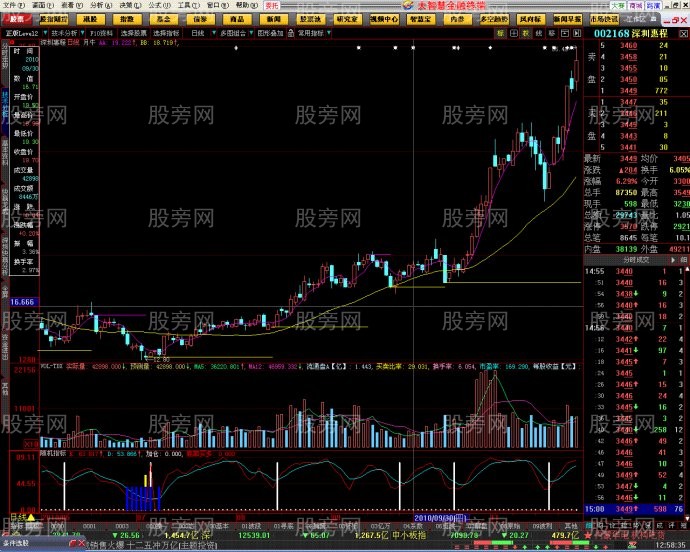This screenshot has height=552, width=690.
Task: Click the 2010/09/30 date marker on timeline
Action: [x=440, y=518]
